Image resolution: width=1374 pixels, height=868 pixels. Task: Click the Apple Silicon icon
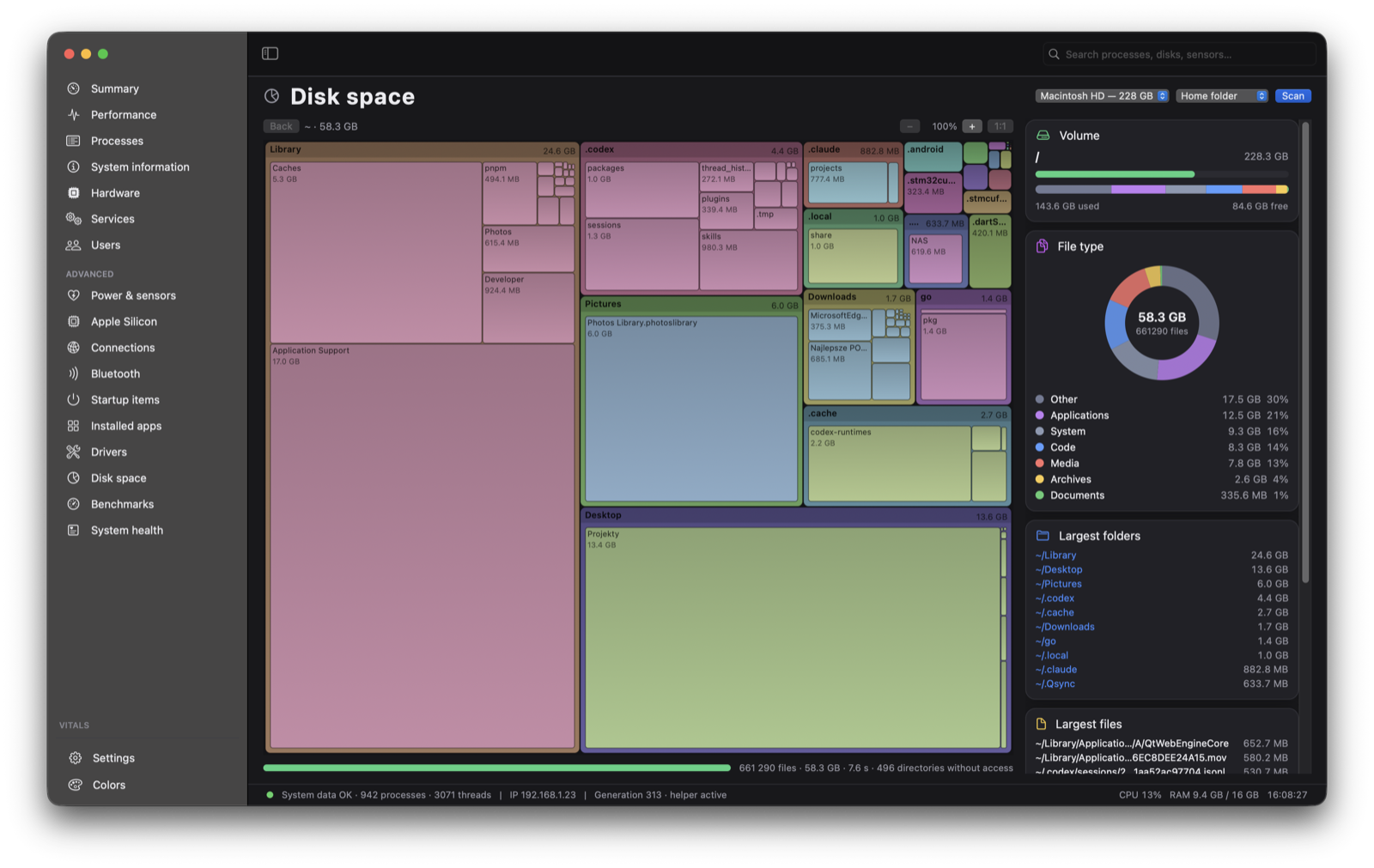click(74, 321)
